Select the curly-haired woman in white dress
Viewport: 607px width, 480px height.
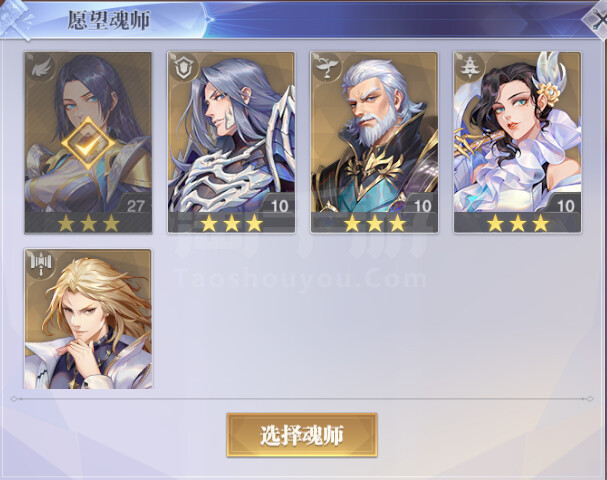[x=518, y=142]
